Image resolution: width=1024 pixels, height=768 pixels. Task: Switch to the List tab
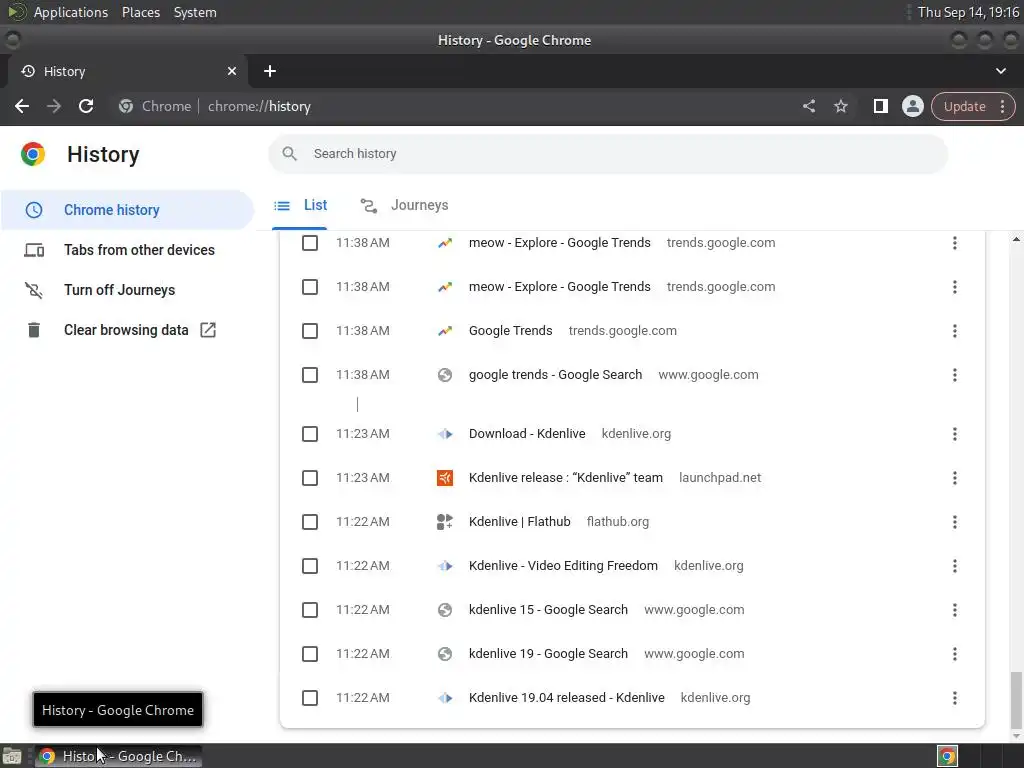click(300, 206)
